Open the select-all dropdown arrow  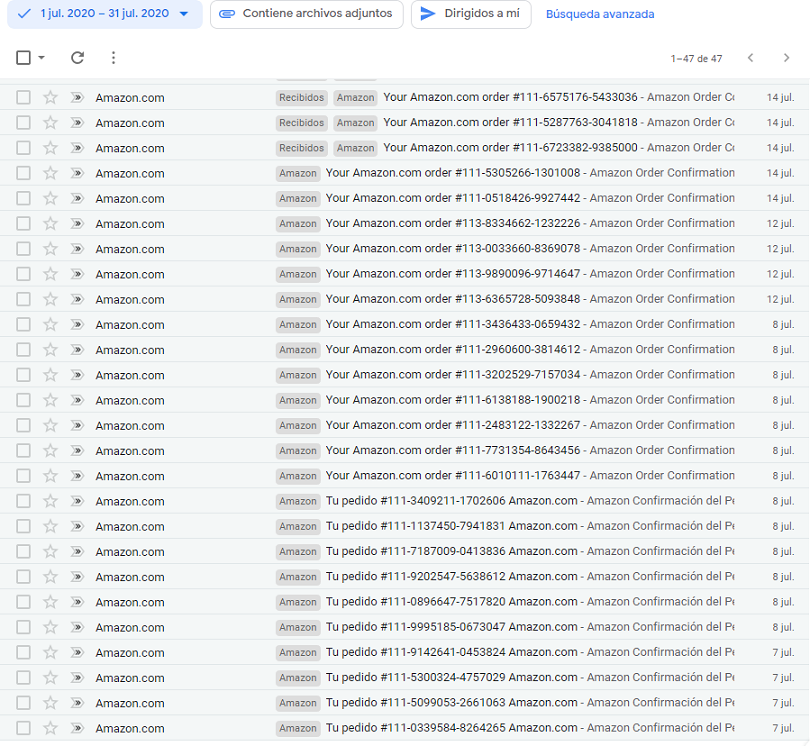coord(41,57)
